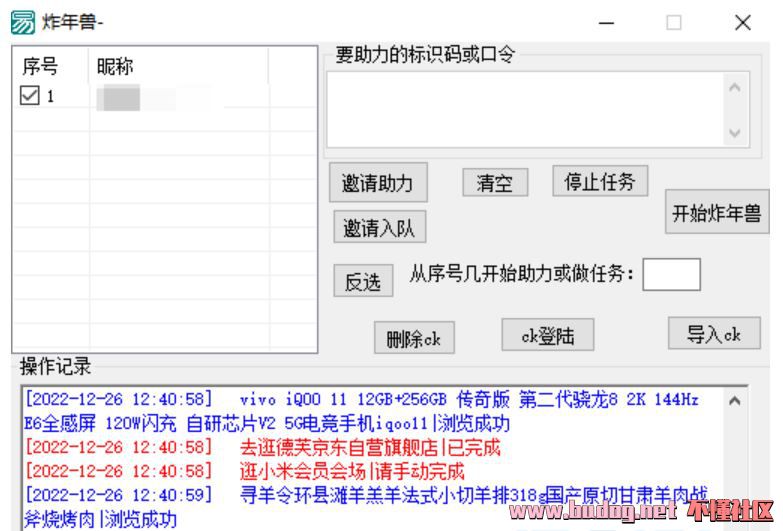Import cookies with 导入ck button

coord(714,335)
